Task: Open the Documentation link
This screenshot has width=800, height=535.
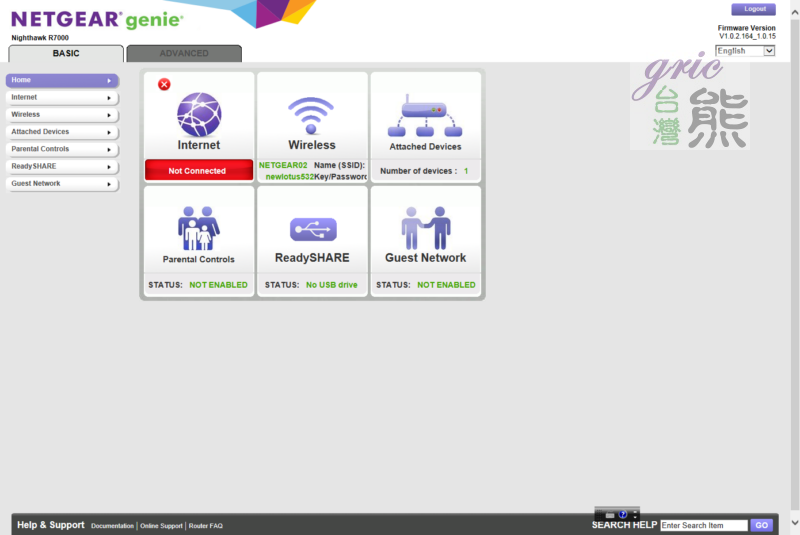Action: pos(112,526)
